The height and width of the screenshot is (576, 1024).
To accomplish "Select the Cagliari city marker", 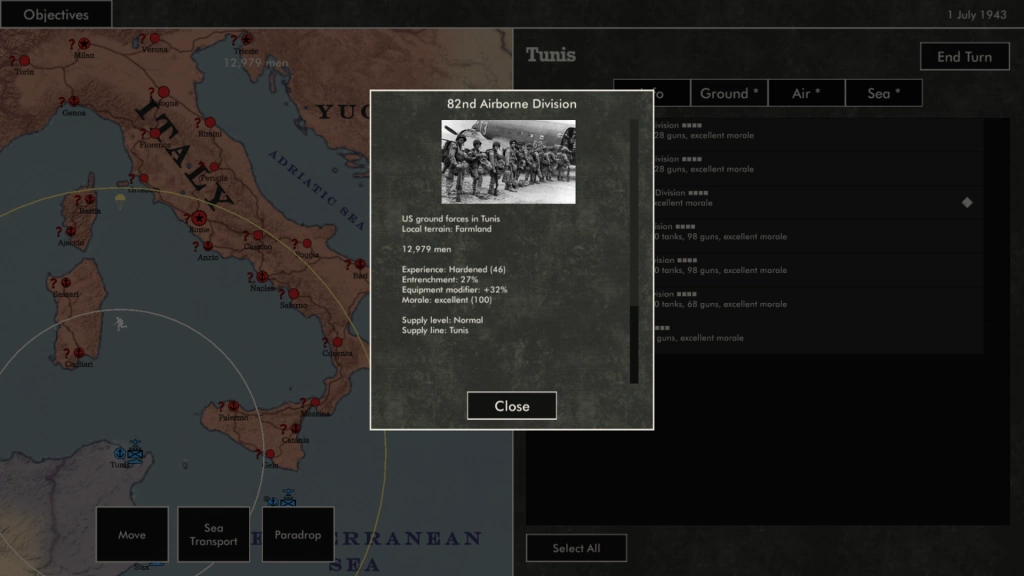I will [77, 353].
